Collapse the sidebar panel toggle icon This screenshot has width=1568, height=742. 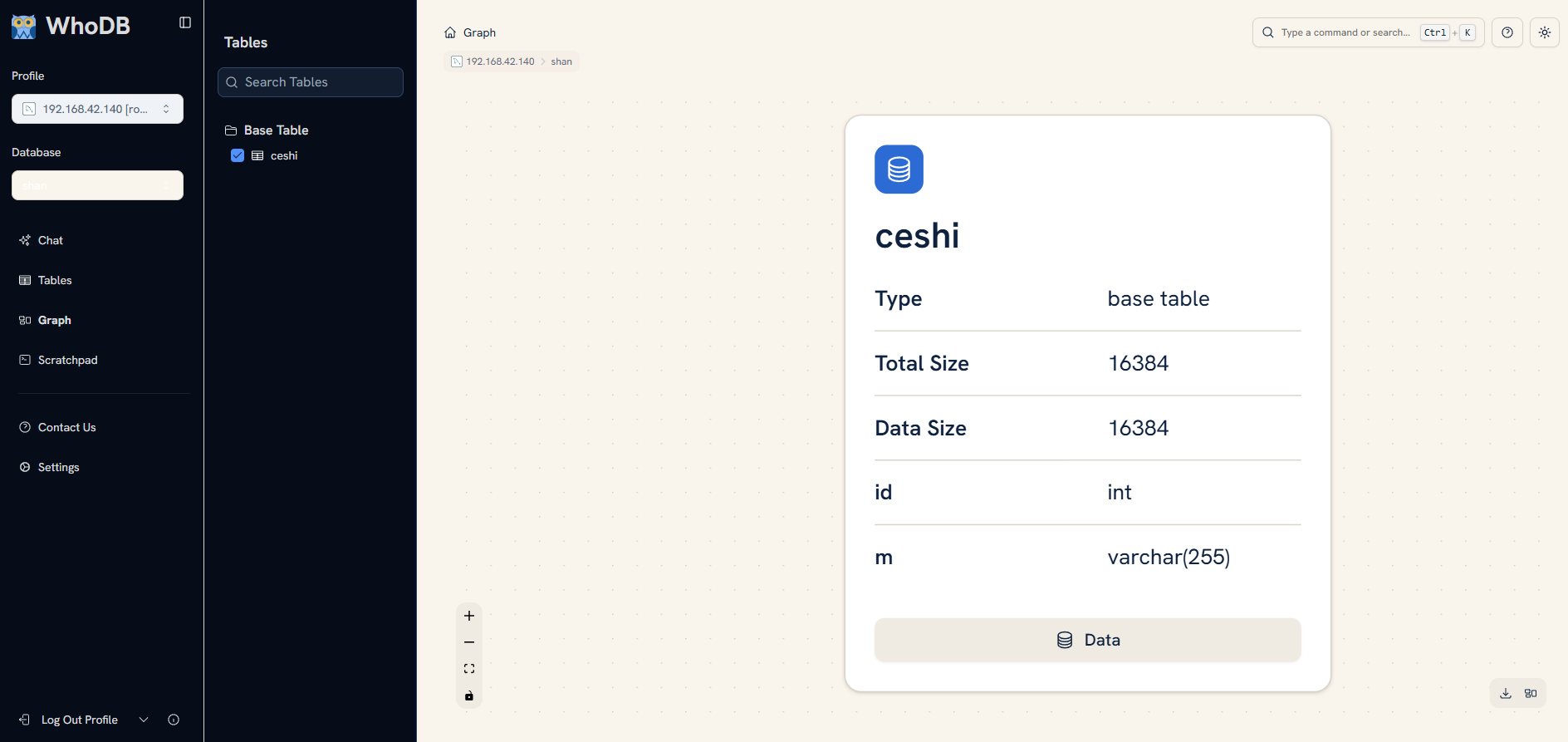(x=185, y=22)
